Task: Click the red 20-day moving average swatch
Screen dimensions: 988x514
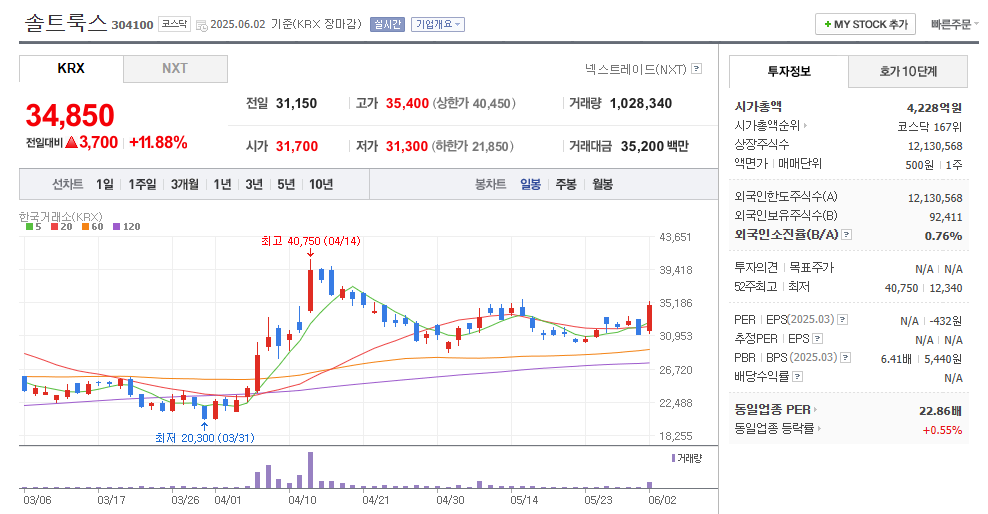Action: pos(54,227)
